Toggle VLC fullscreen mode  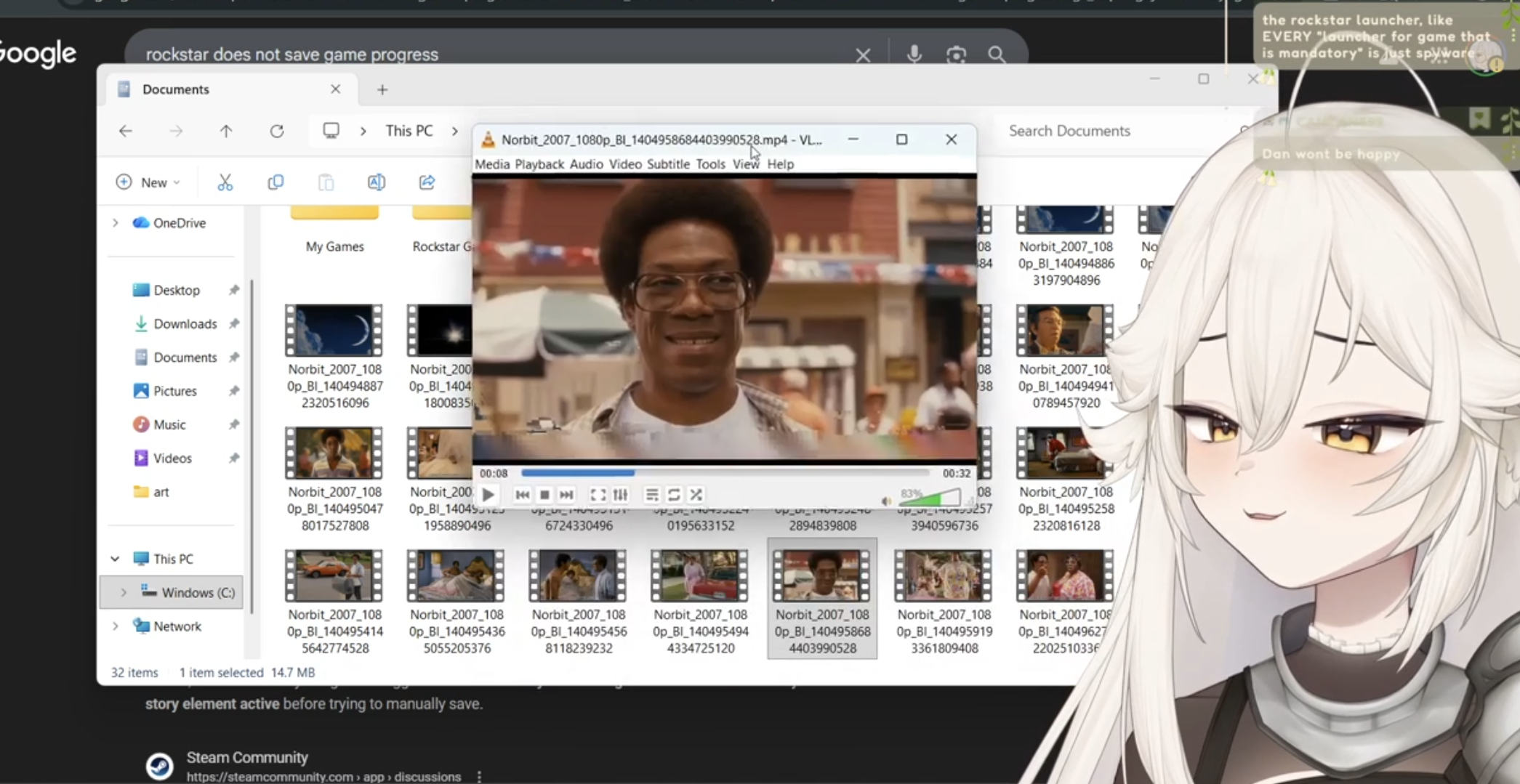(x=598, y=495)
